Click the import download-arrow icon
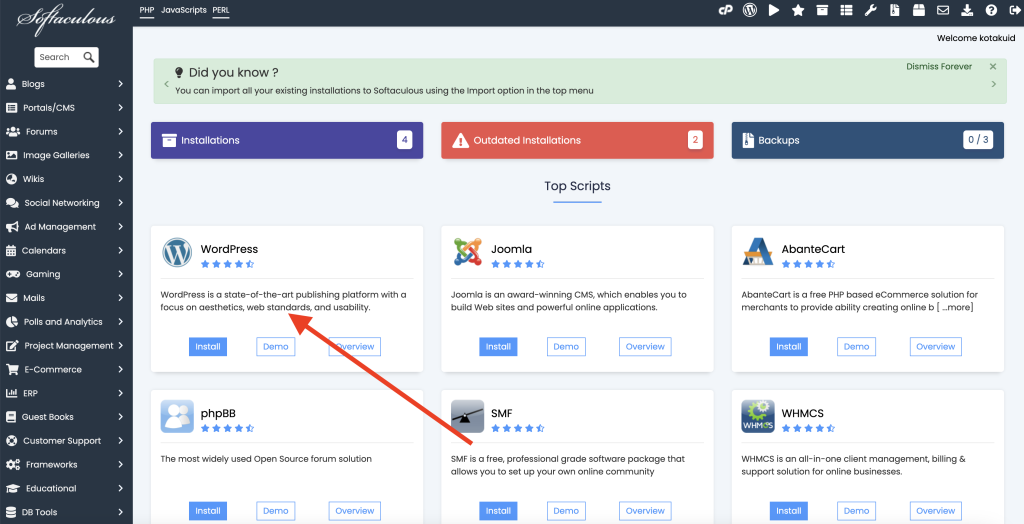This screenshot has height=524, width=1024. 967,10
